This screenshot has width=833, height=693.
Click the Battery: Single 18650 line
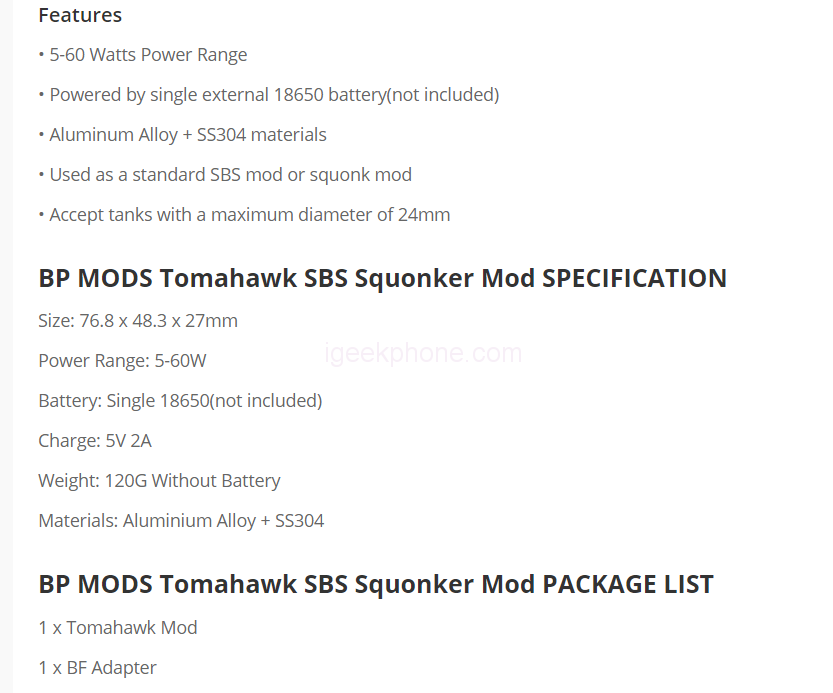(180, 401)
